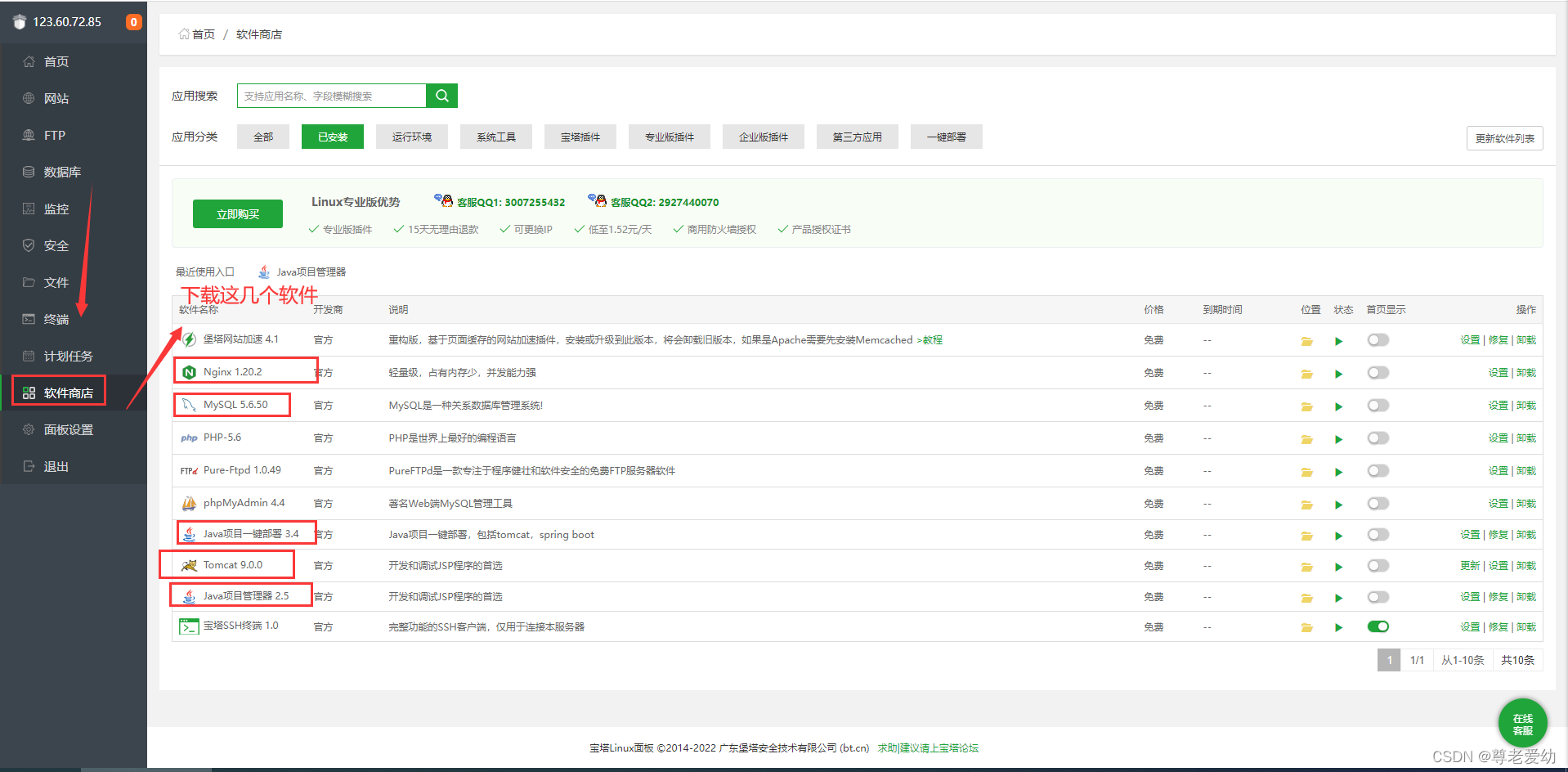
Task: Select the 运行环境 category tab
Action: 412,137
